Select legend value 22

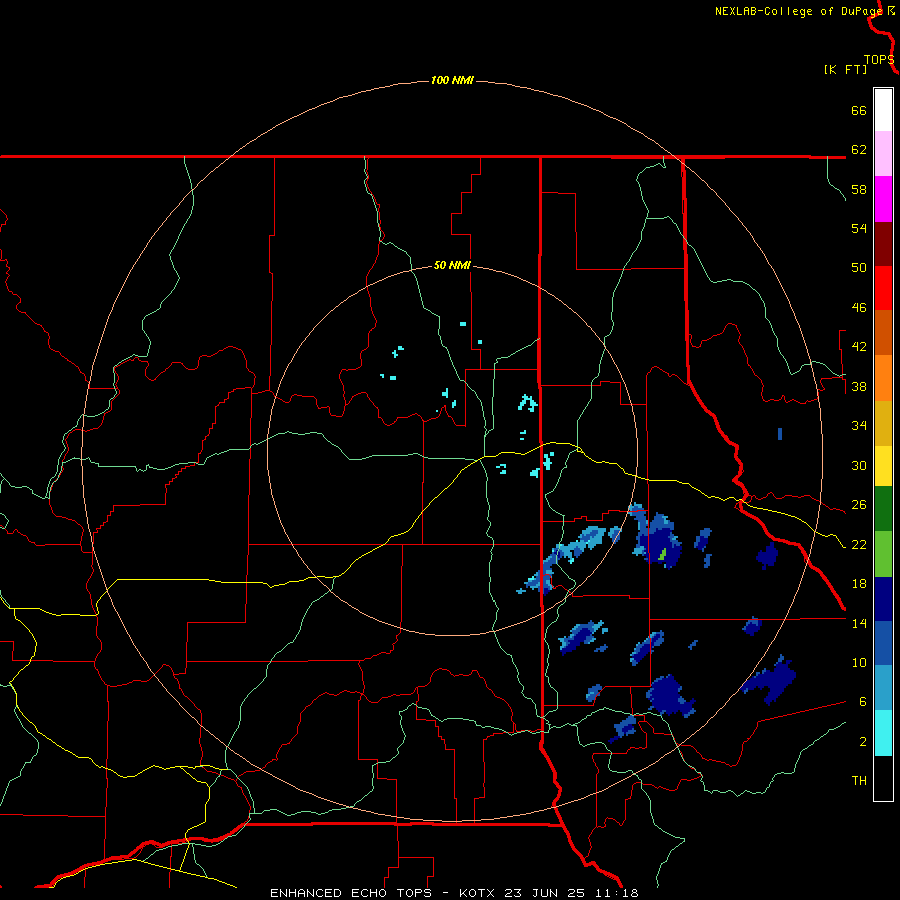point(859,544)
